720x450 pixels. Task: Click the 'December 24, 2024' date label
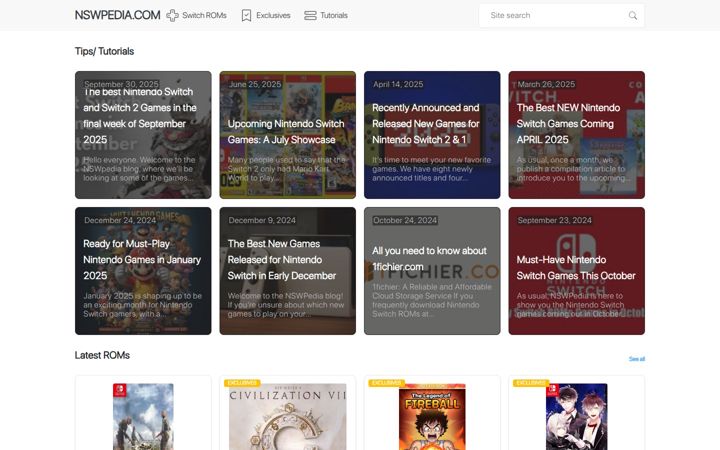coord(120,220)
